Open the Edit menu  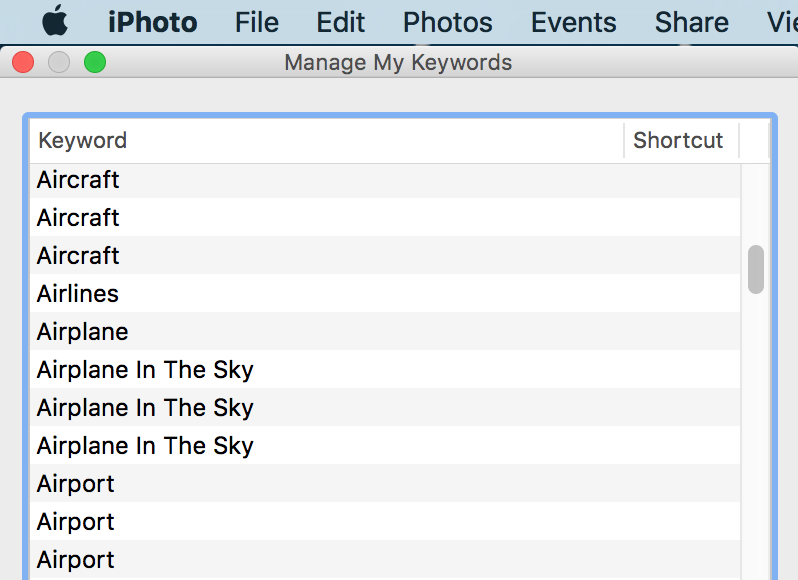341,22
